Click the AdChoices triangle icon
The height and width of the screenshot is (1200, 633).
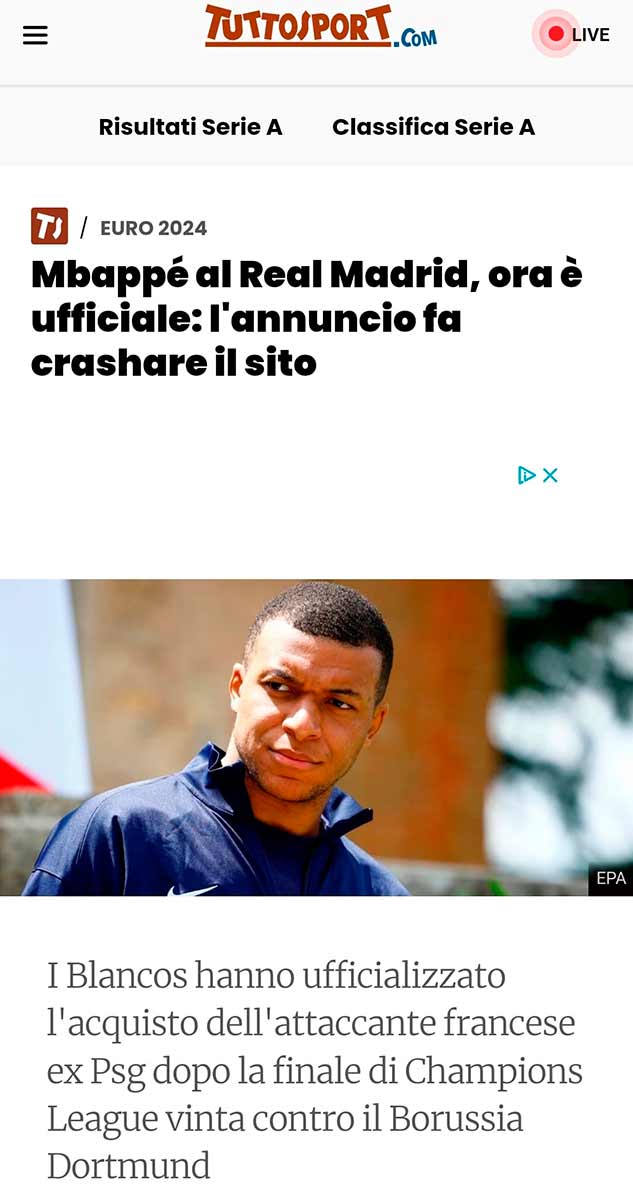pos(526,475)
